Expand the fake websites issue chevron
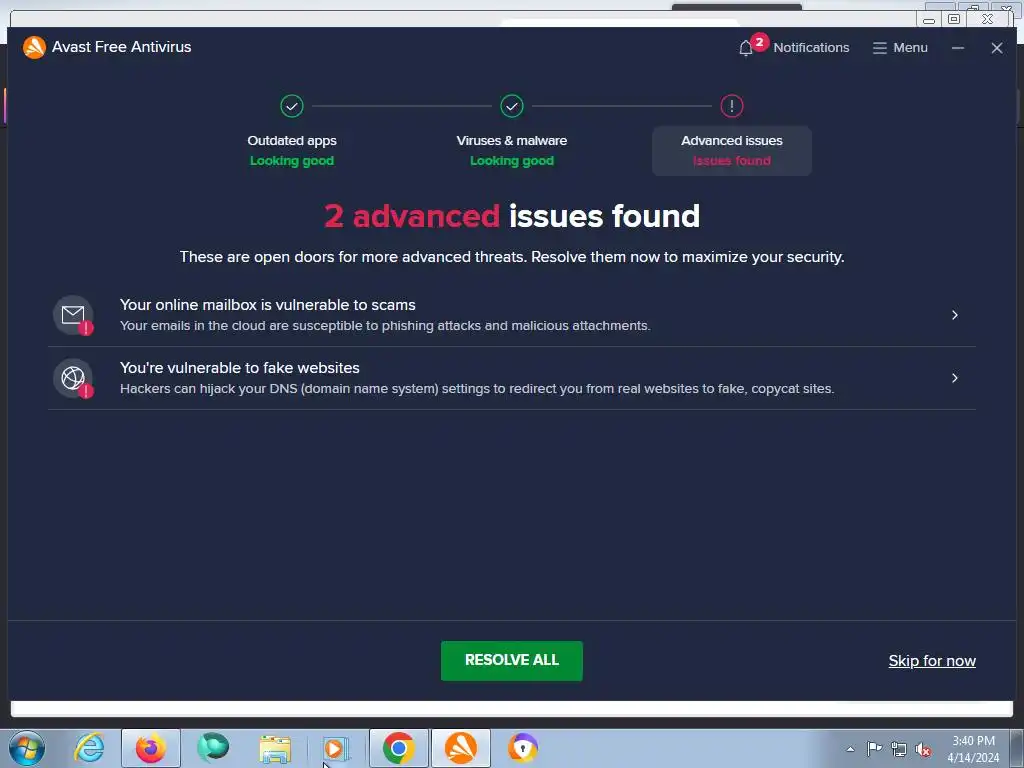This screenshot has height=768, width=1024. (955, 378)
